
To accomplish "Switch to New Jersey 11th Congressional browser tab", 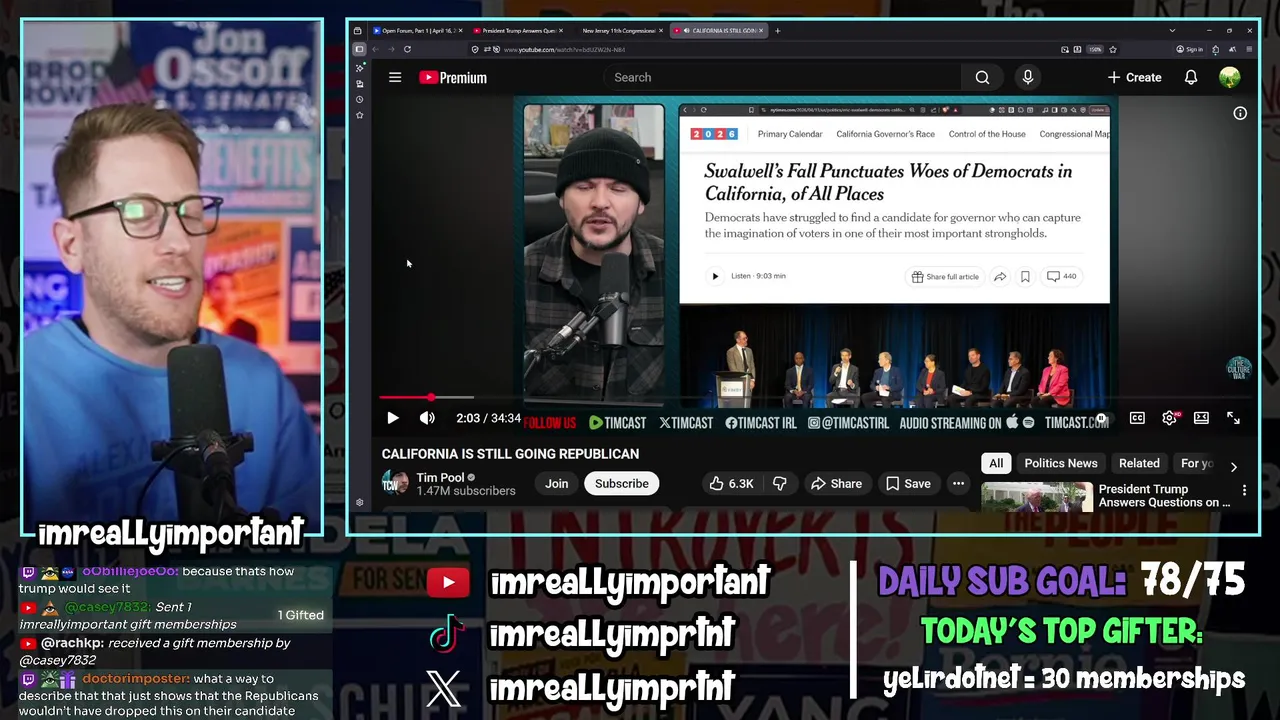I will (x=618, y=30).
